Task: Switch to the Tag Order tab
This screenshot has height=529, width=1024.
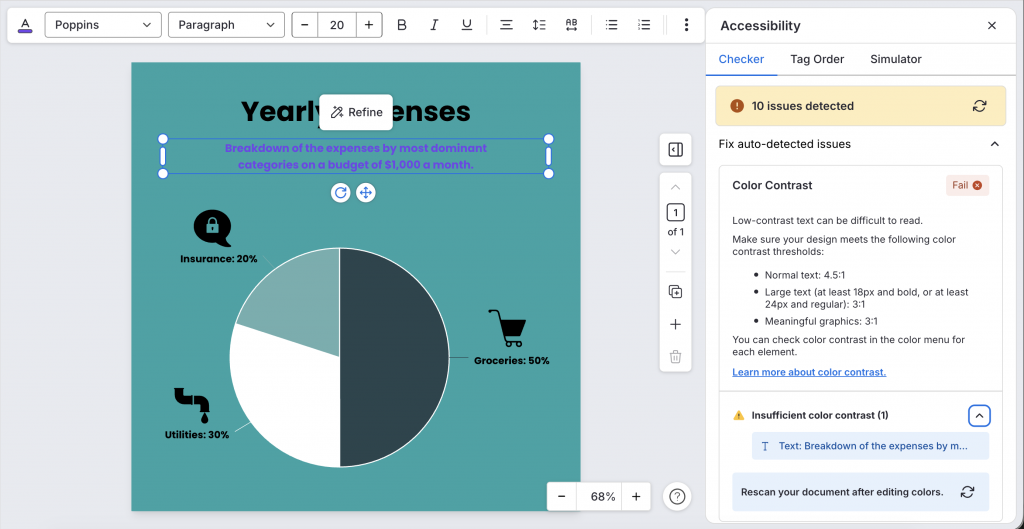Action: [817, 59]
